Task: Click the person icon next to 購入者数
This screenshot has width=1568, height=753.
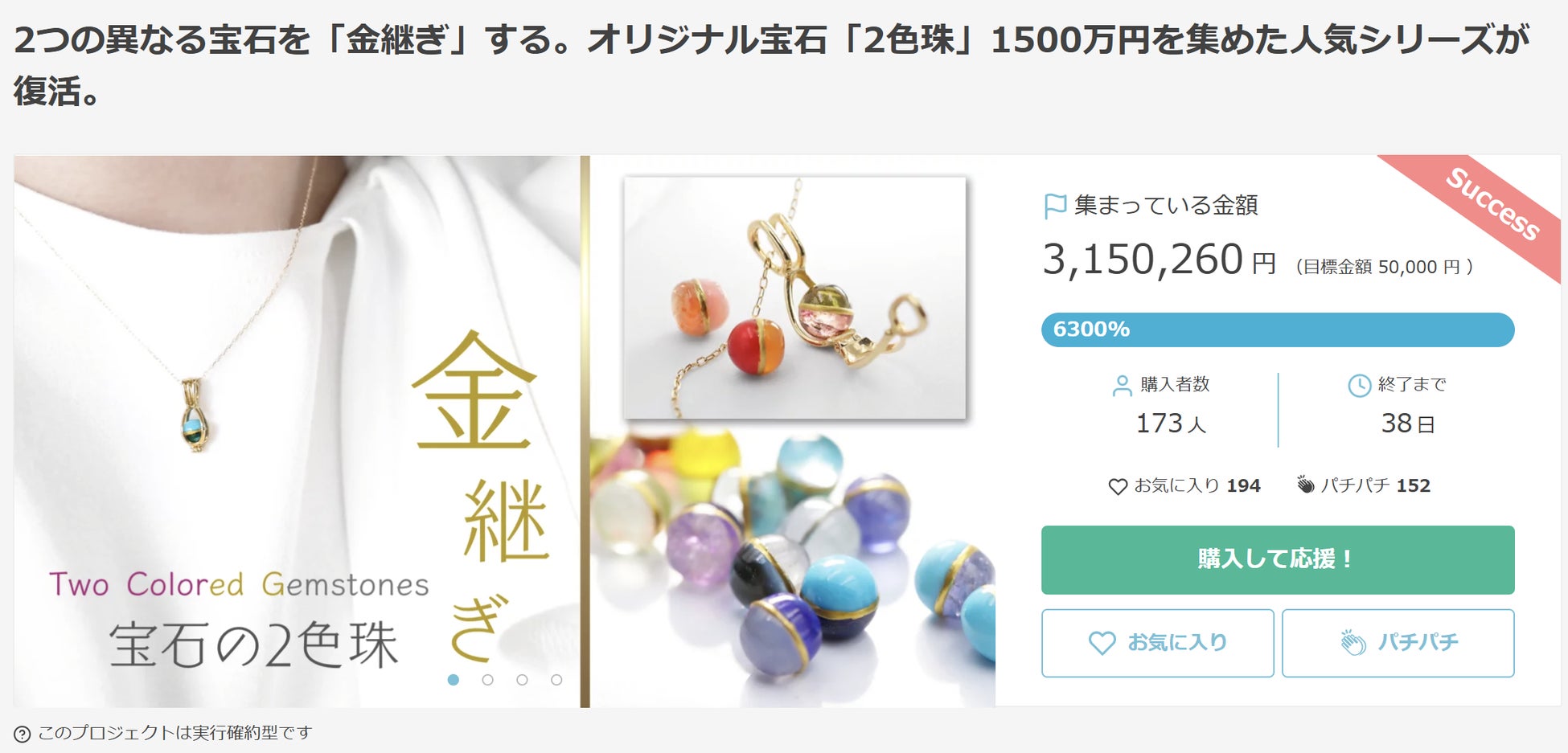Action: [1122, 386]
